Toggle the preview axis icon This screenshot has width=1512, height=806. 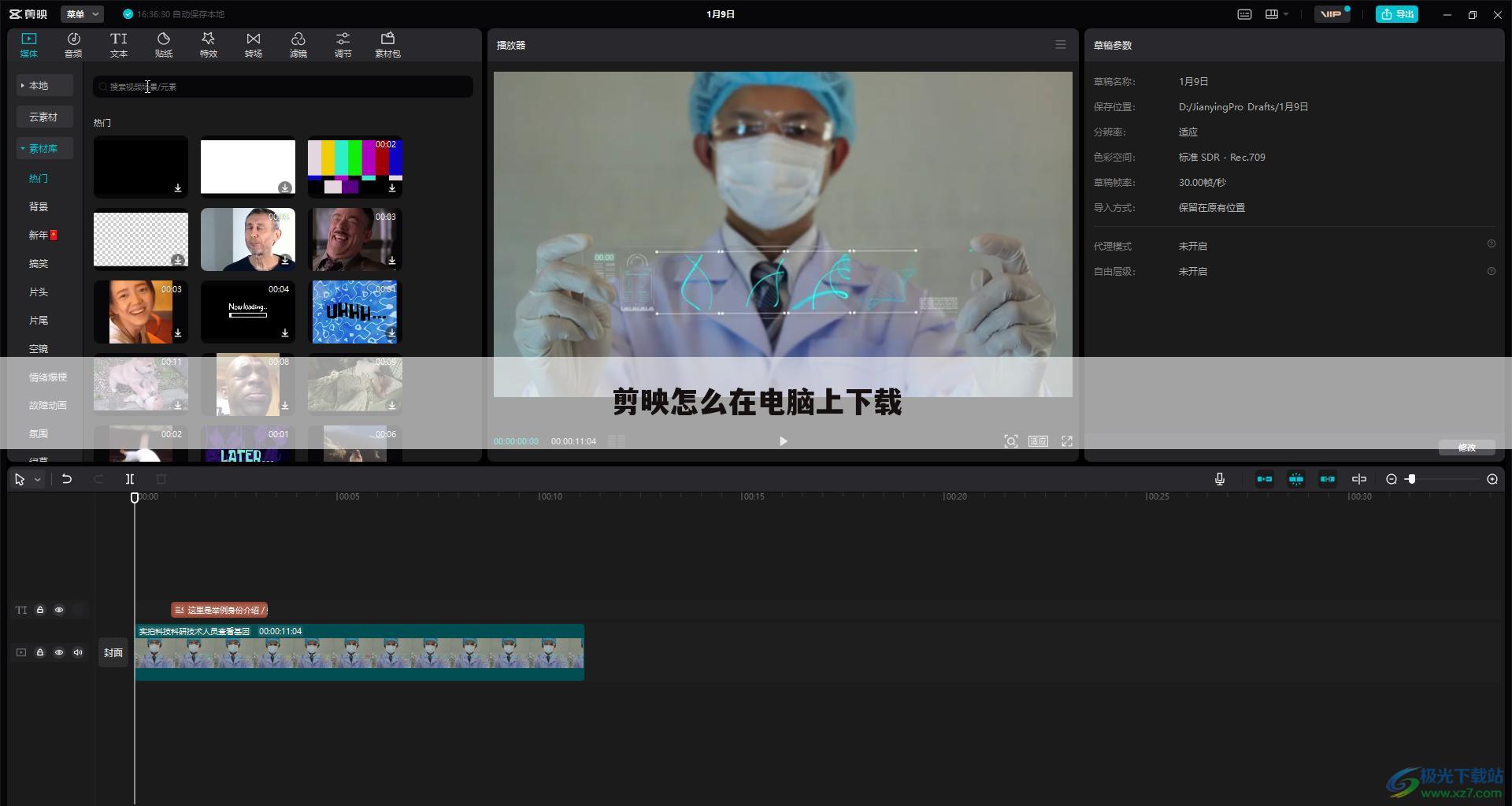coord(1359,479)
